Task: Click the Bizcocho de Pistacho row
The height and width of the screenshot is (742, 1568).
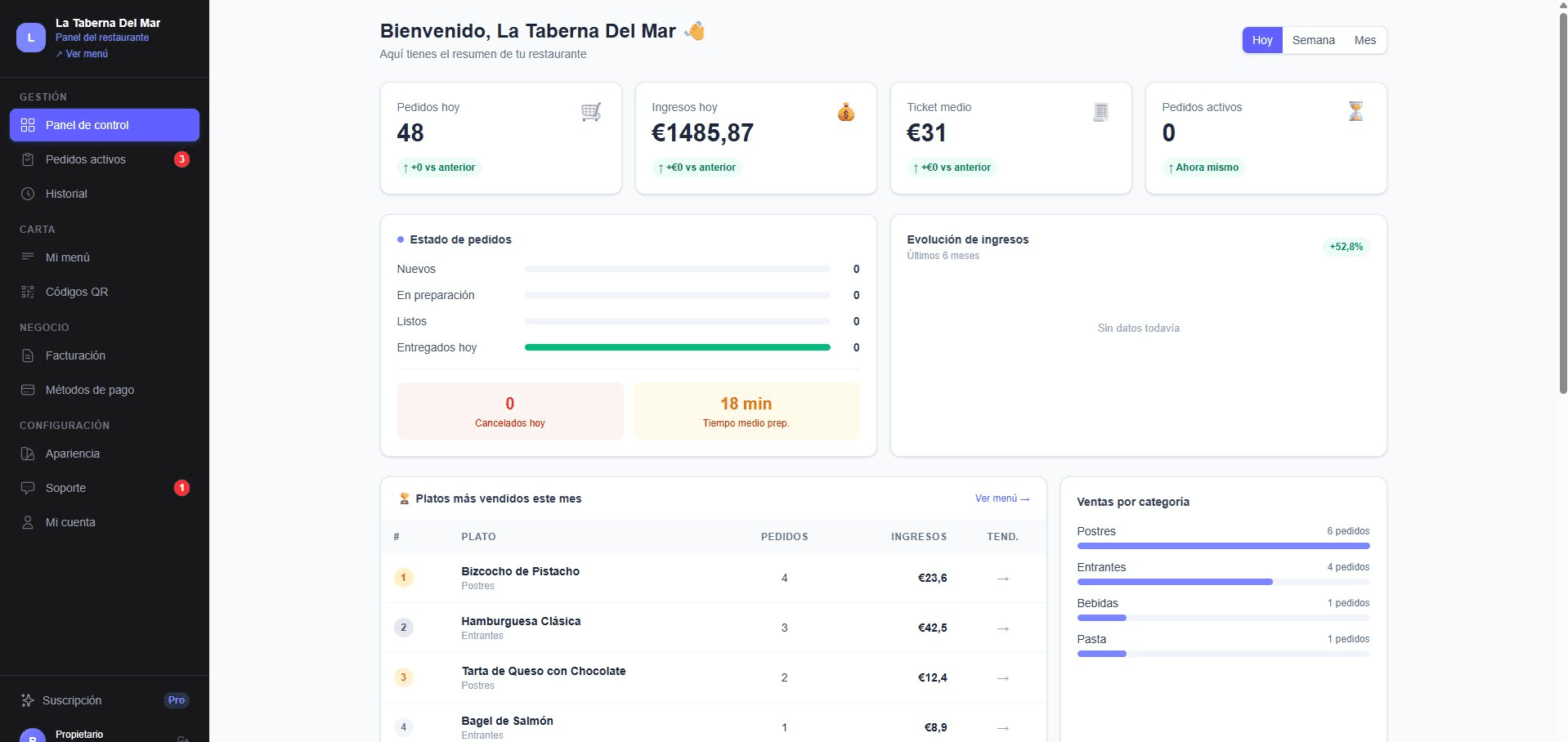Action: [x=713, y=578]
